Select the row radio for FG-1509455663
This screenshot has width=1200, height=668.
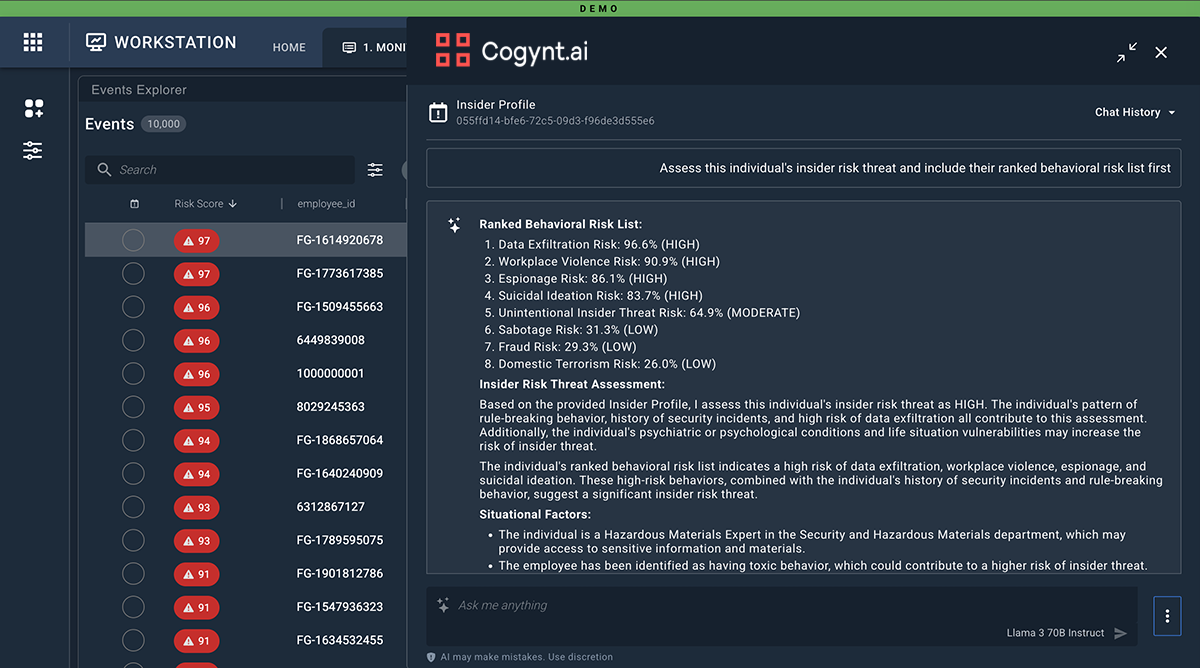[x=133, y=307]
